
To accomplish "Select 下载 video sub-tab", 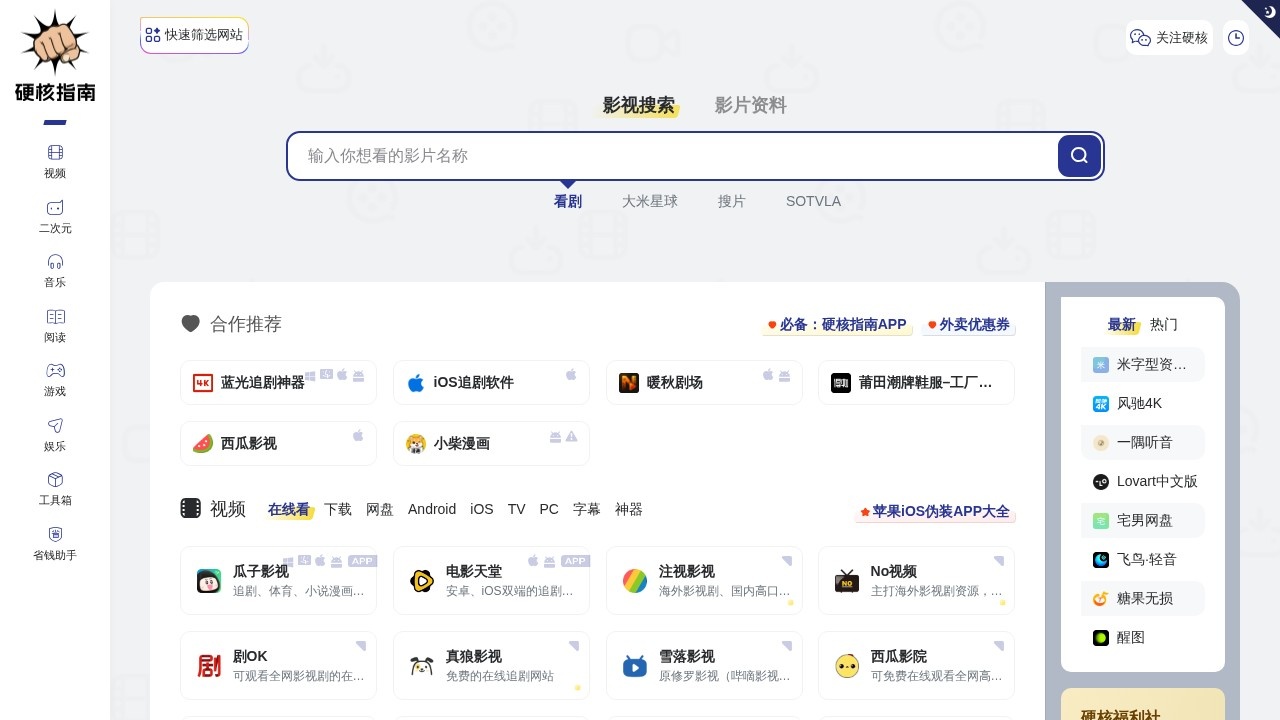I will (x=338, y=509).
